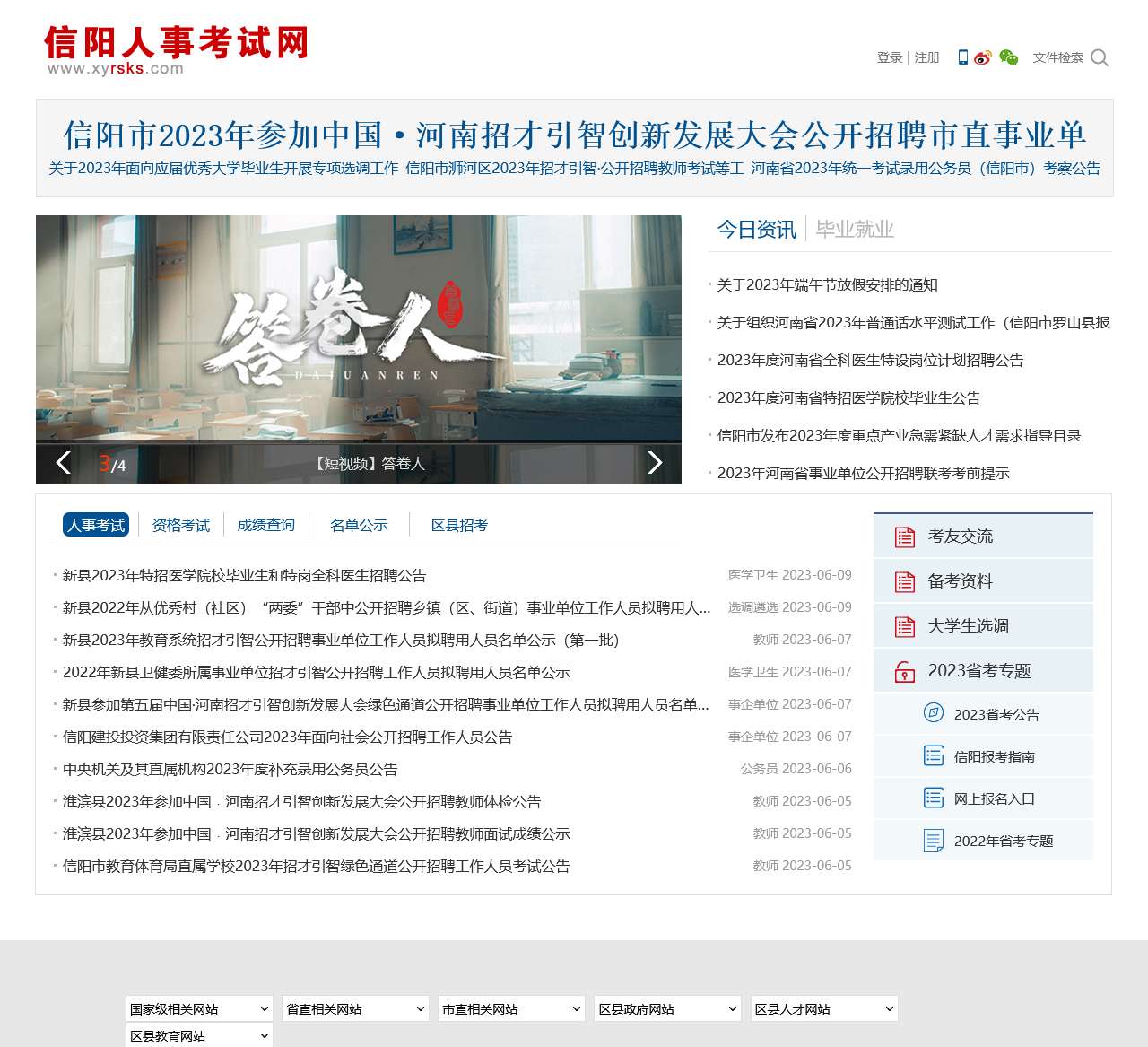Click the 公务员 category tag
Screen dimensions: 1148x1047
click(x=760, y=769)
